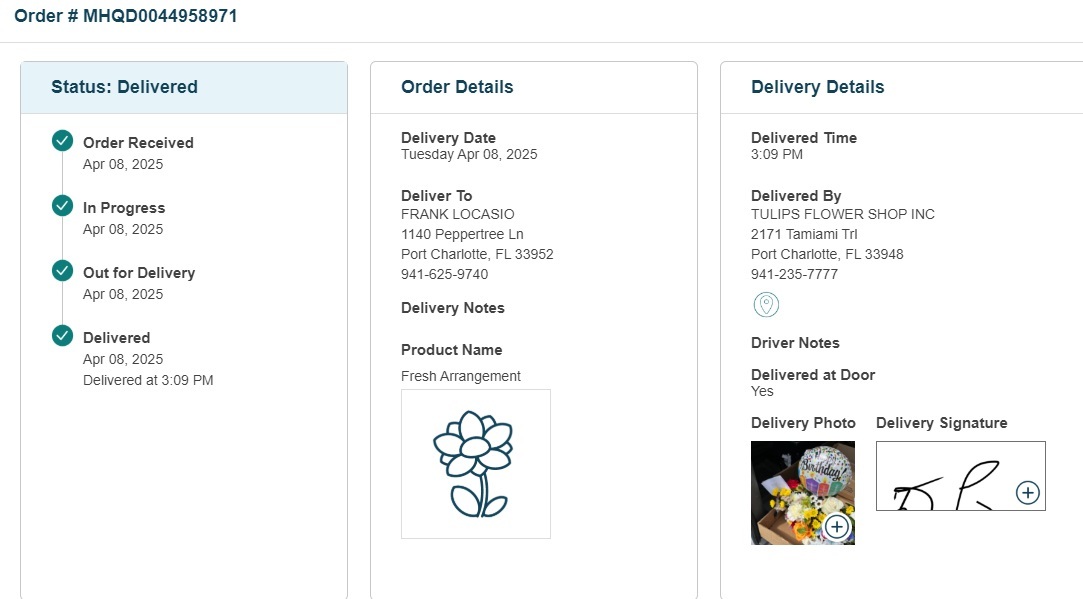Click recipient phone number 941-625-9740
This screenshot has height=599, width=1083.
(444, 274)
